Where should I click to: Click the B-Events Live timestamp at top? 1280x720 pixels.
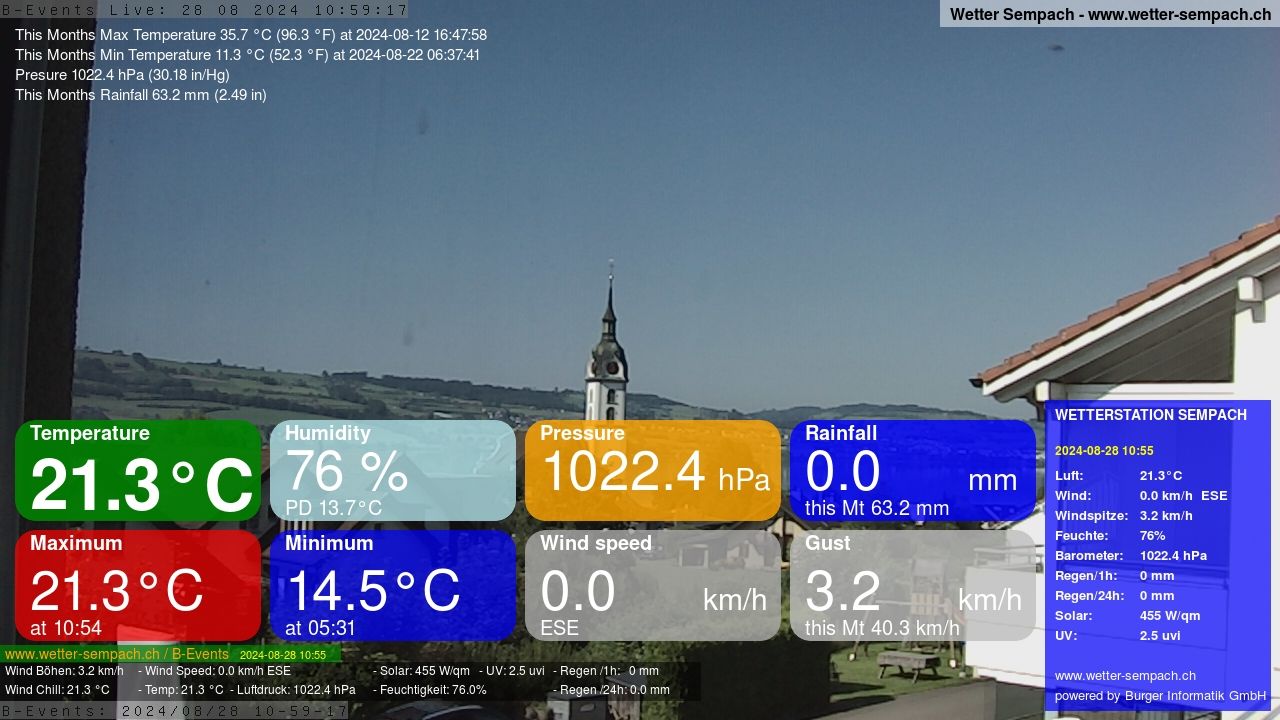click(x=204, y=10)
